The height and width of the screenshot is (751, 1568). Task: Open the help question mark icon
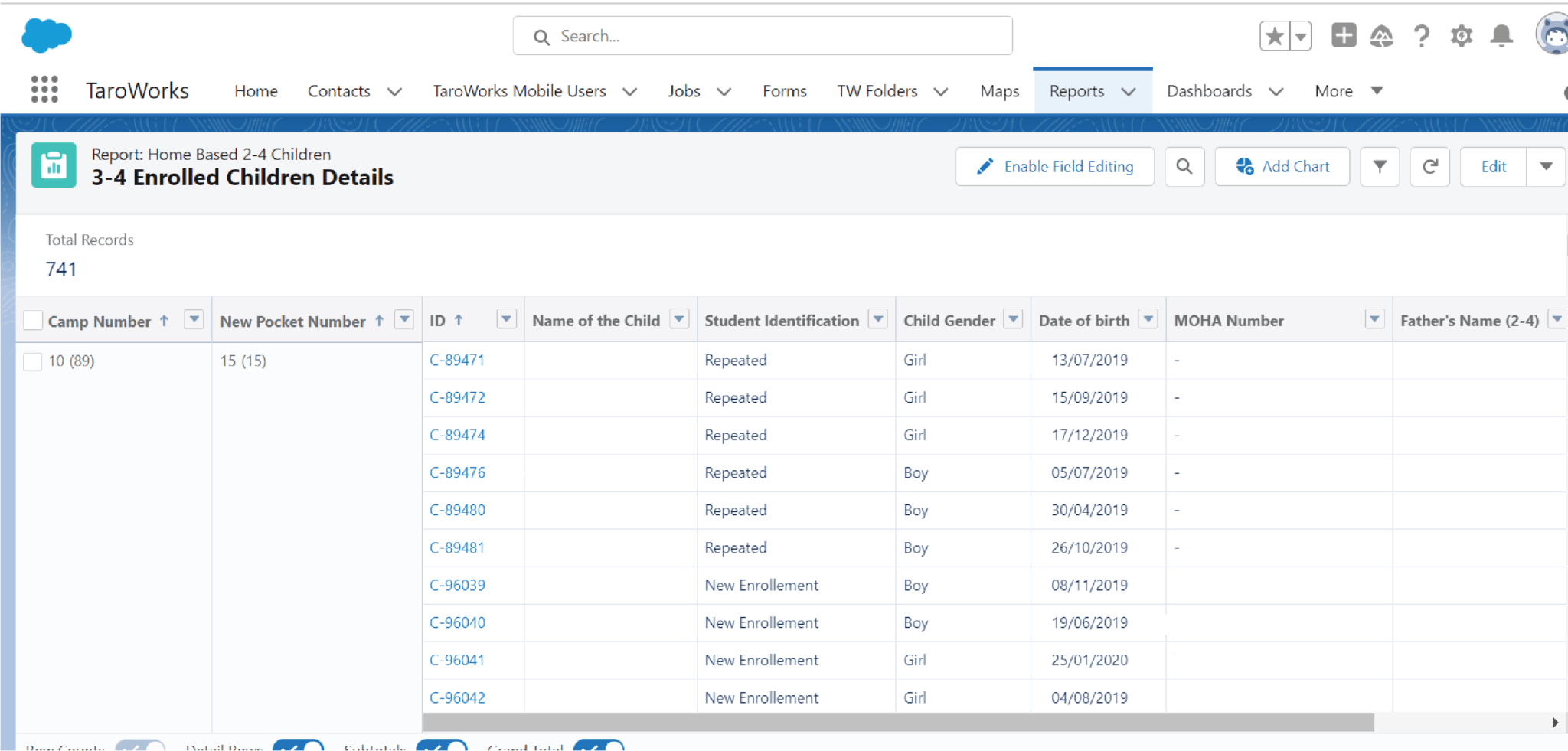[1422, 36]
